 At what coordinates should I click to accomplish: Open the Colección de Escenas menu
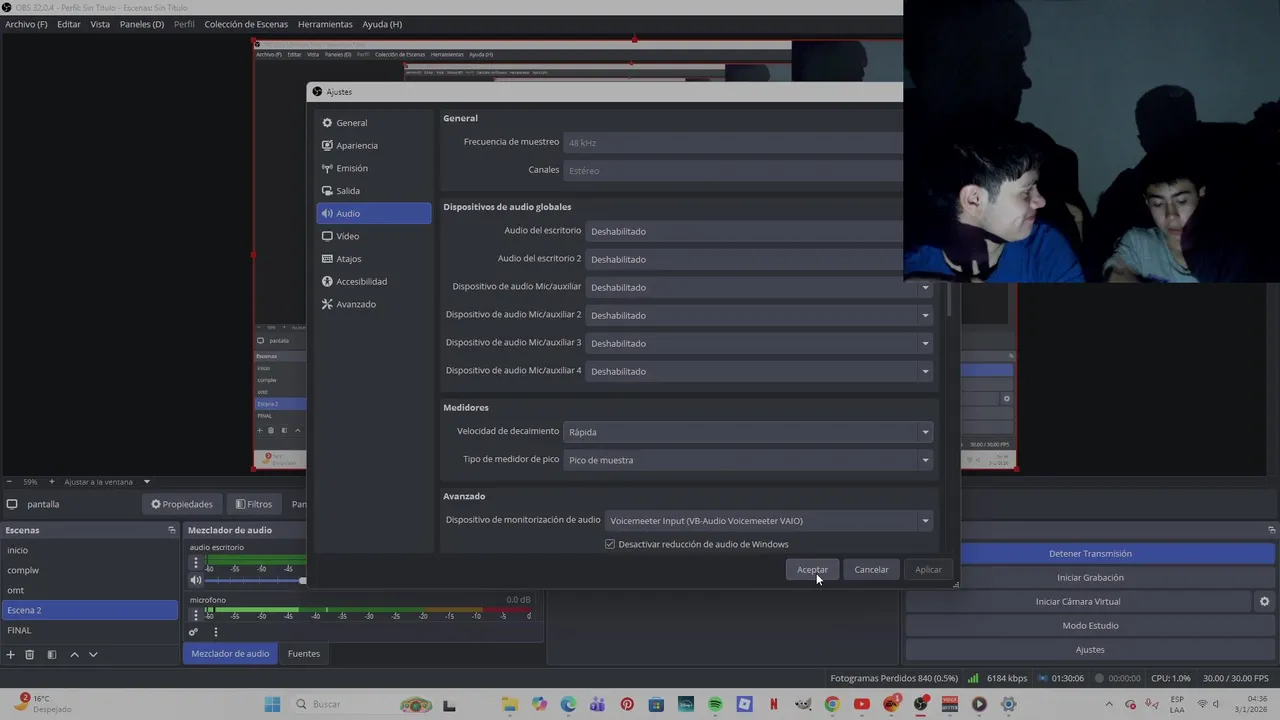246,24
